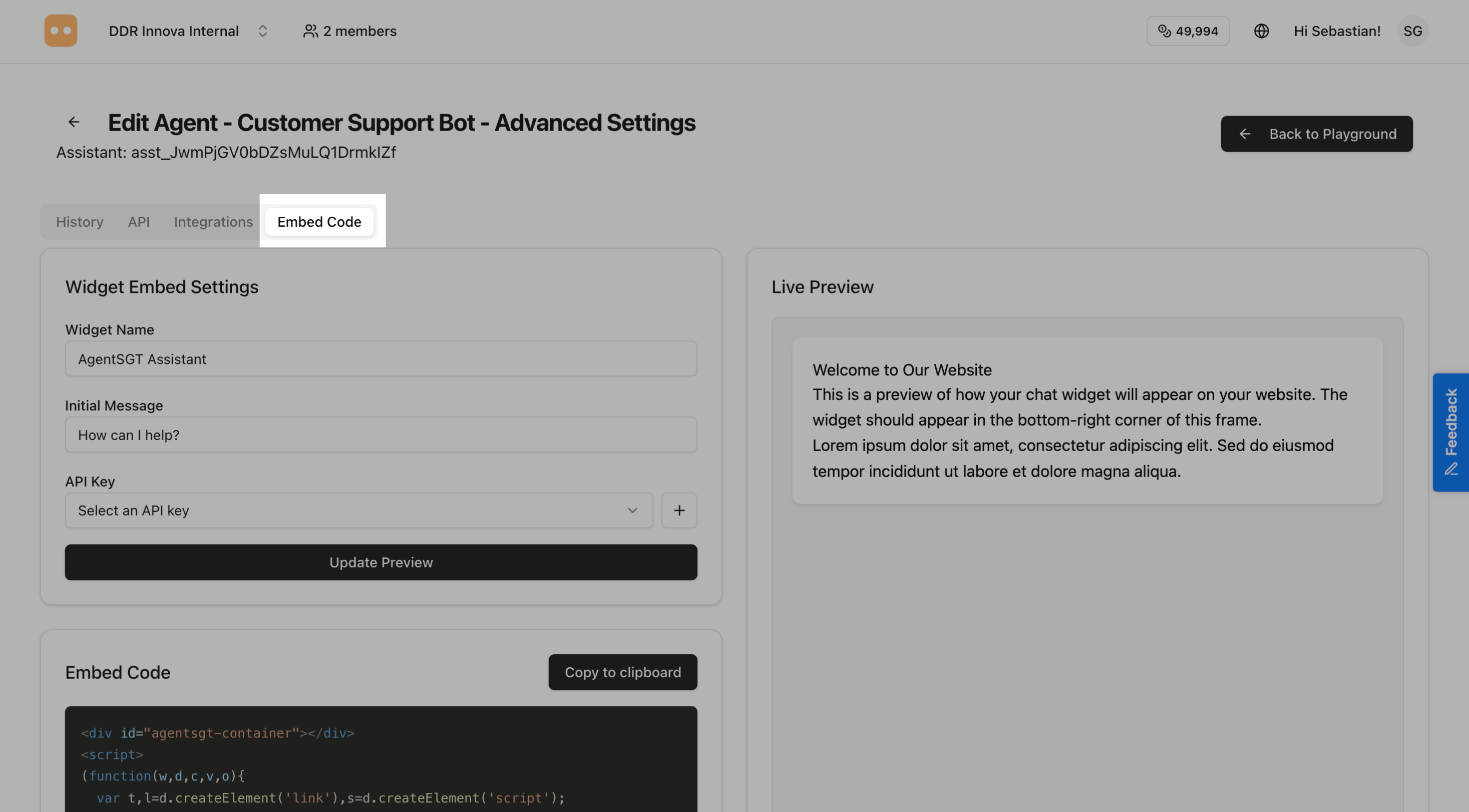The width and height of the screenshot is (1469, 812).
Task: Click the back arrow beside the page title
Action: point(74,122)
